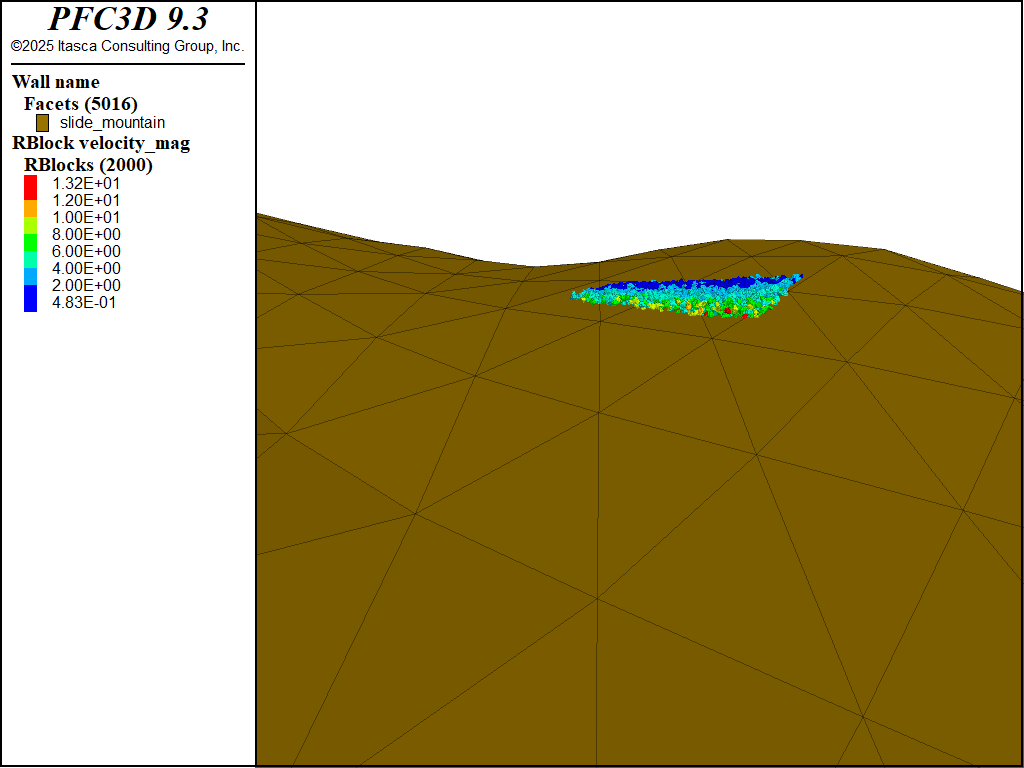This screenshot has height=768, width=1024.
Task: Select the 'Wall name' legend heading
Action: coord(56,82)
